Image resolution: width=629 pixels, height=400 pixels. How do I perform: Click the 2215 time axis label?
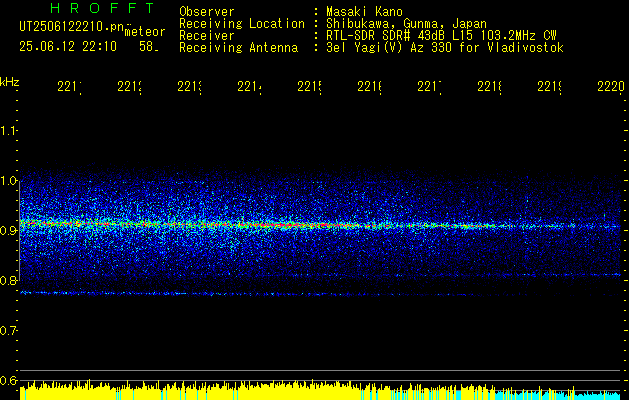pos(310,86)
